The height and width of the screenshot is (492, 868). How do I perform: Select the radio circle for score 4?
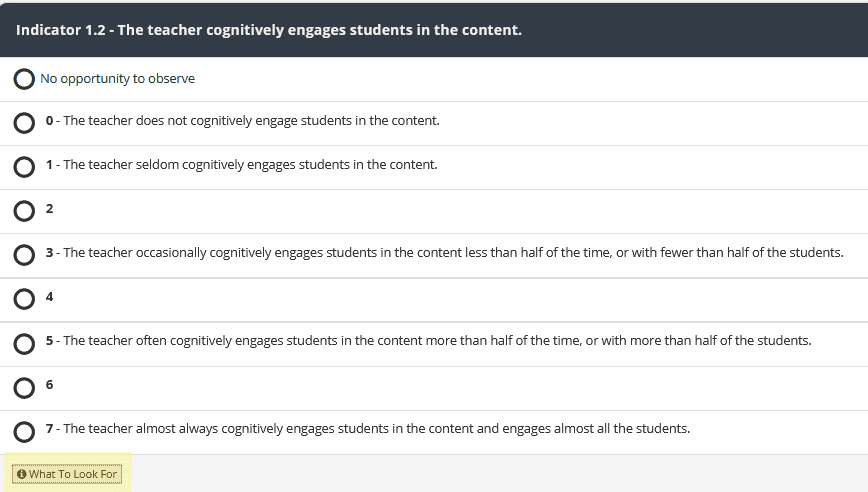point(24,299)
